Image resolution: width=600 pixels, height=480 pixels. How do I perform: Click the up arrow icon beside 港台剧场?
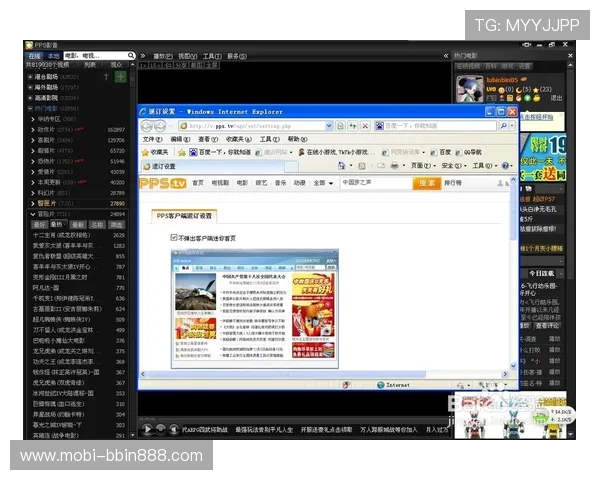(x=106, y=77)
